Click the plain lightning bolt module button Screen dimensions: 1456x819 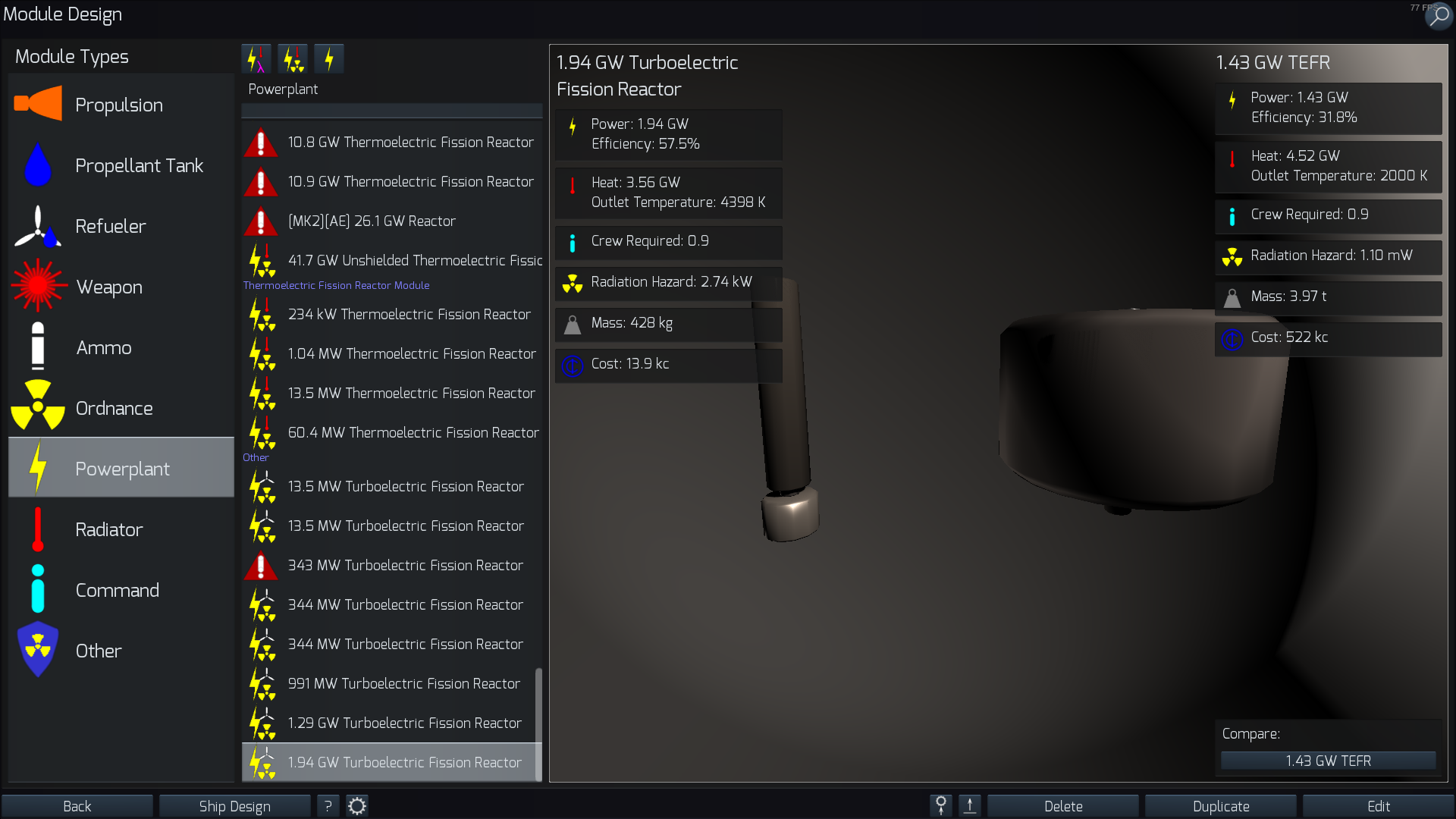(x=329, y=59)
